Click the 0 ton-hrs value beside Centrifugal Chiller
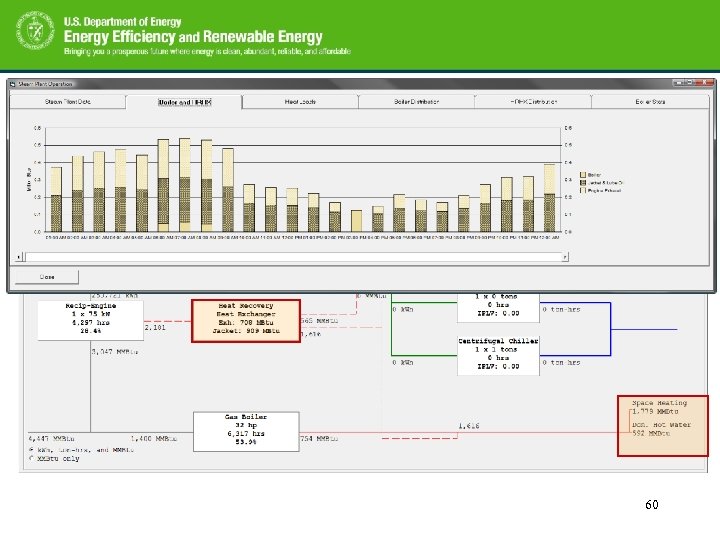Screen dimensions: 720x540 (x=561, y=362)
